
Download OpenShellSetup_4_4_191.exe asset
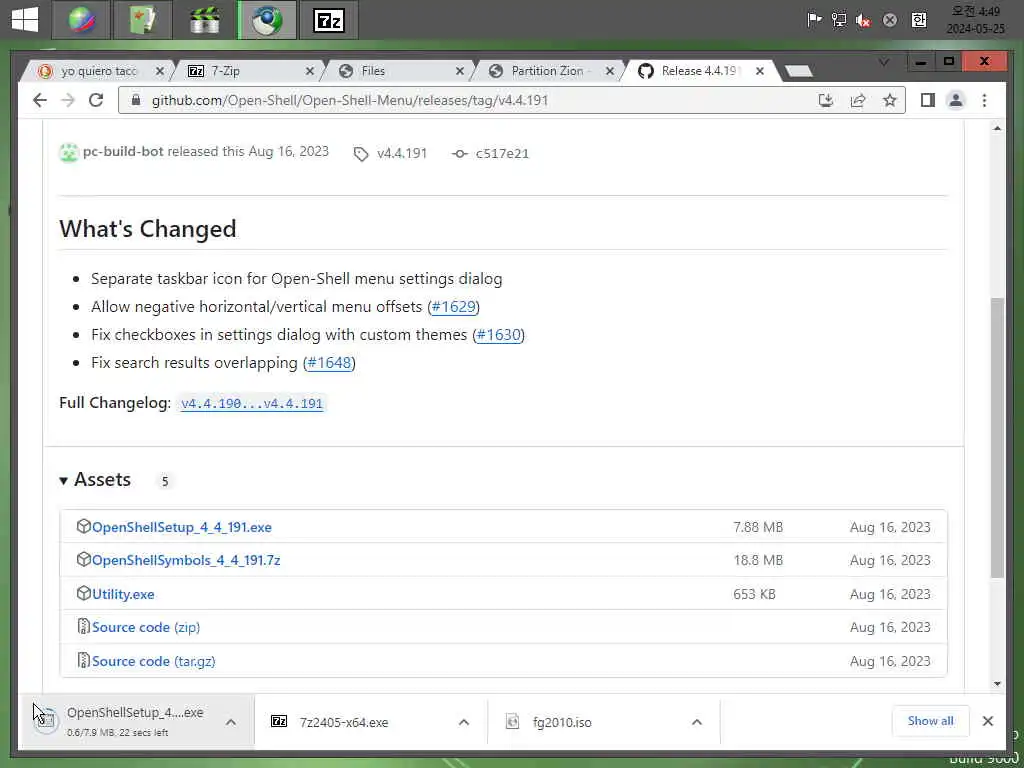pos(182,527)
